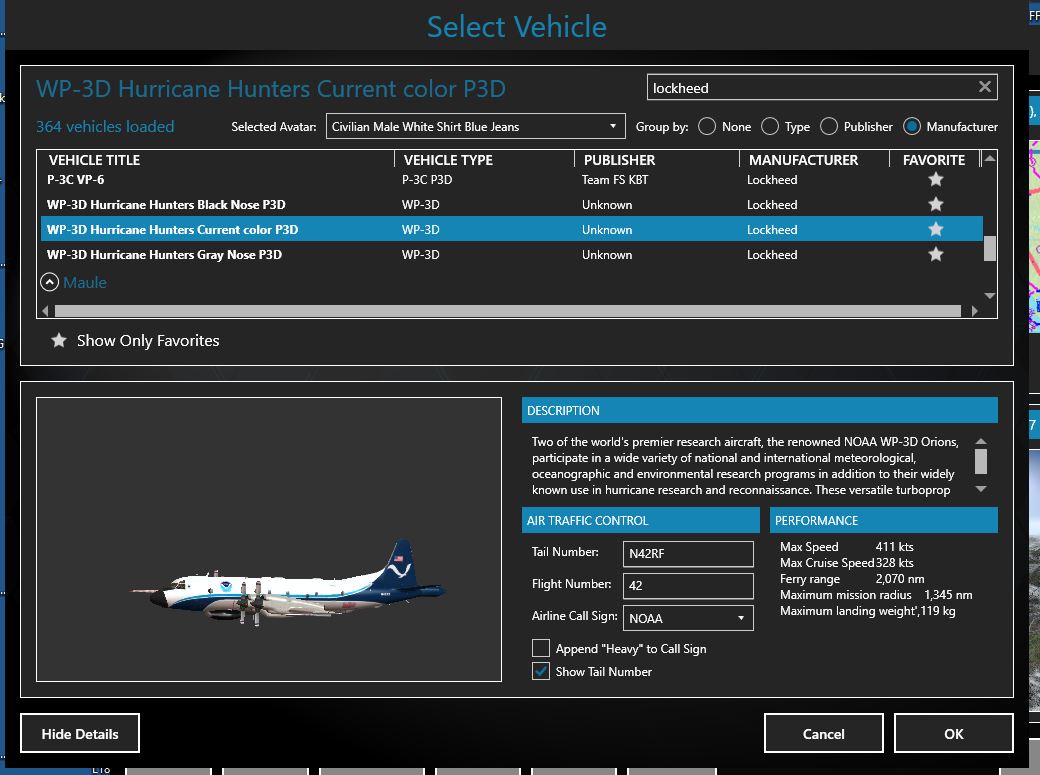Click the AIR TRAFFIC CONTROL panel header
The image size is (1040, 775).
click(641, 520)
